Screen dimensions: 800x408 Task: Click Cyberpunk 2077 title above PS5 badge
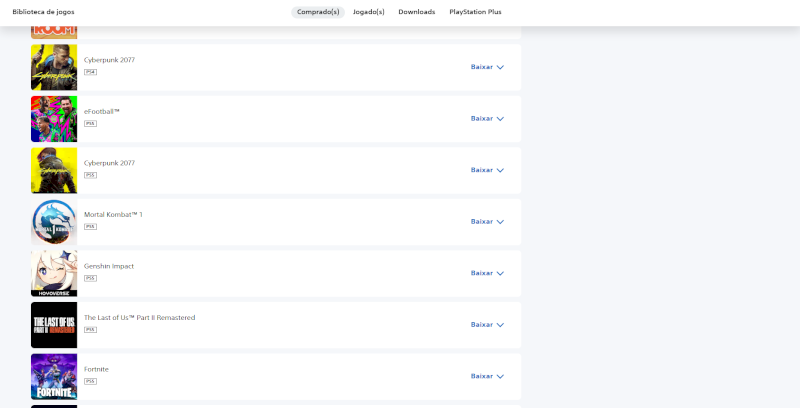click(x=109, y=163)
